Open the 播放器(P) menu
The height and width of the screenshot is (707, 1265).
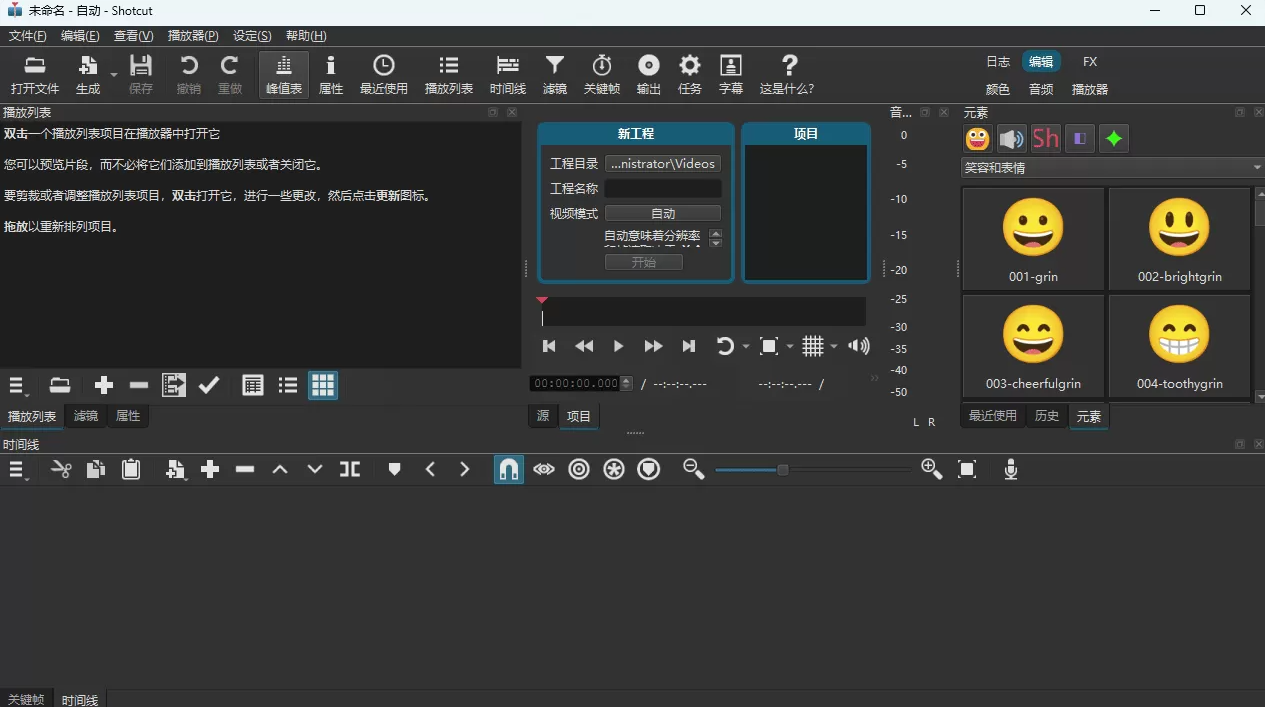click(x=193, y=36)
